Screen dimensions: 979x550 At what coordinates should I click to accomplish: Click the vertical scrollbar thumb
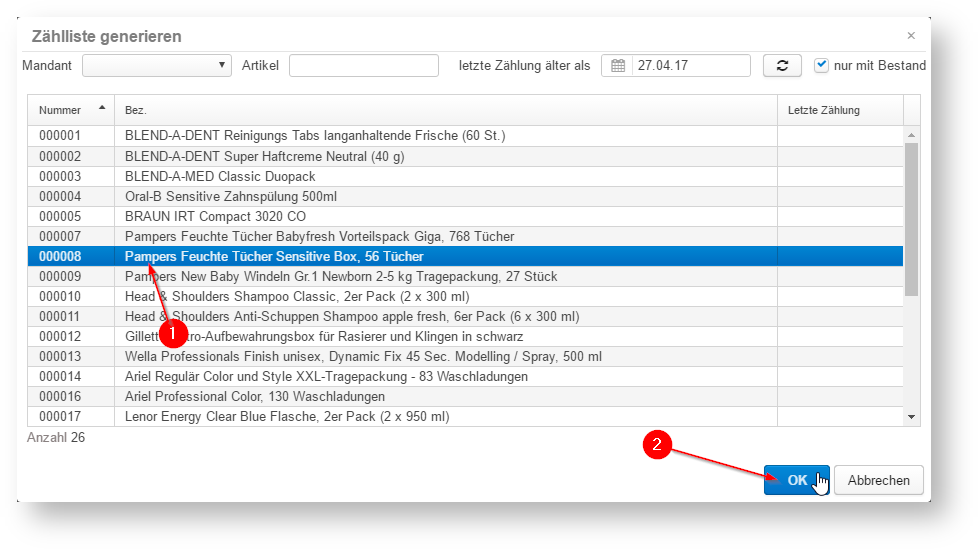[912, 219]
